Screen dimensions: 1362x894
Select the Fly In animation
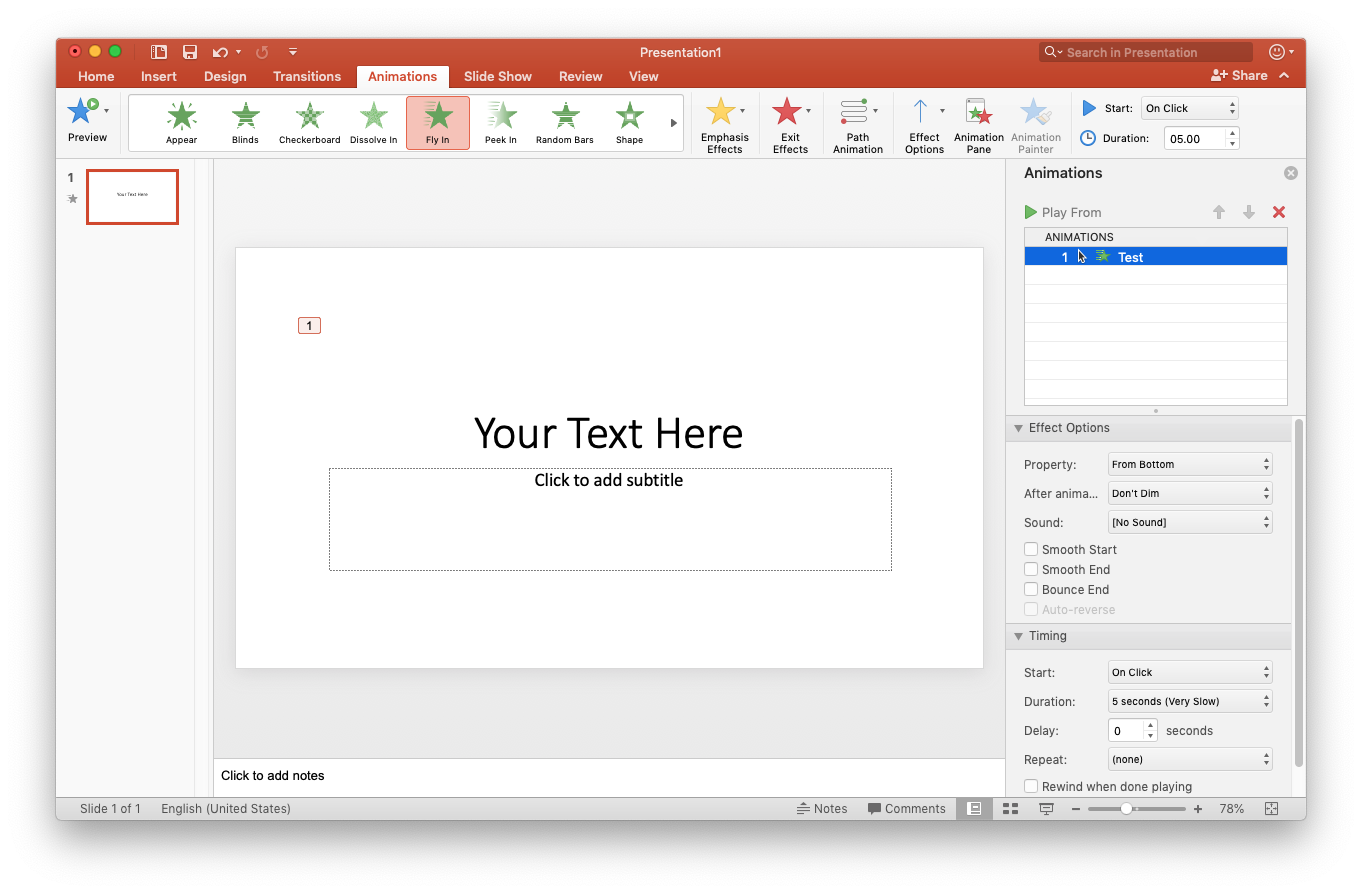pyautogui.click(x=438, y=122)
